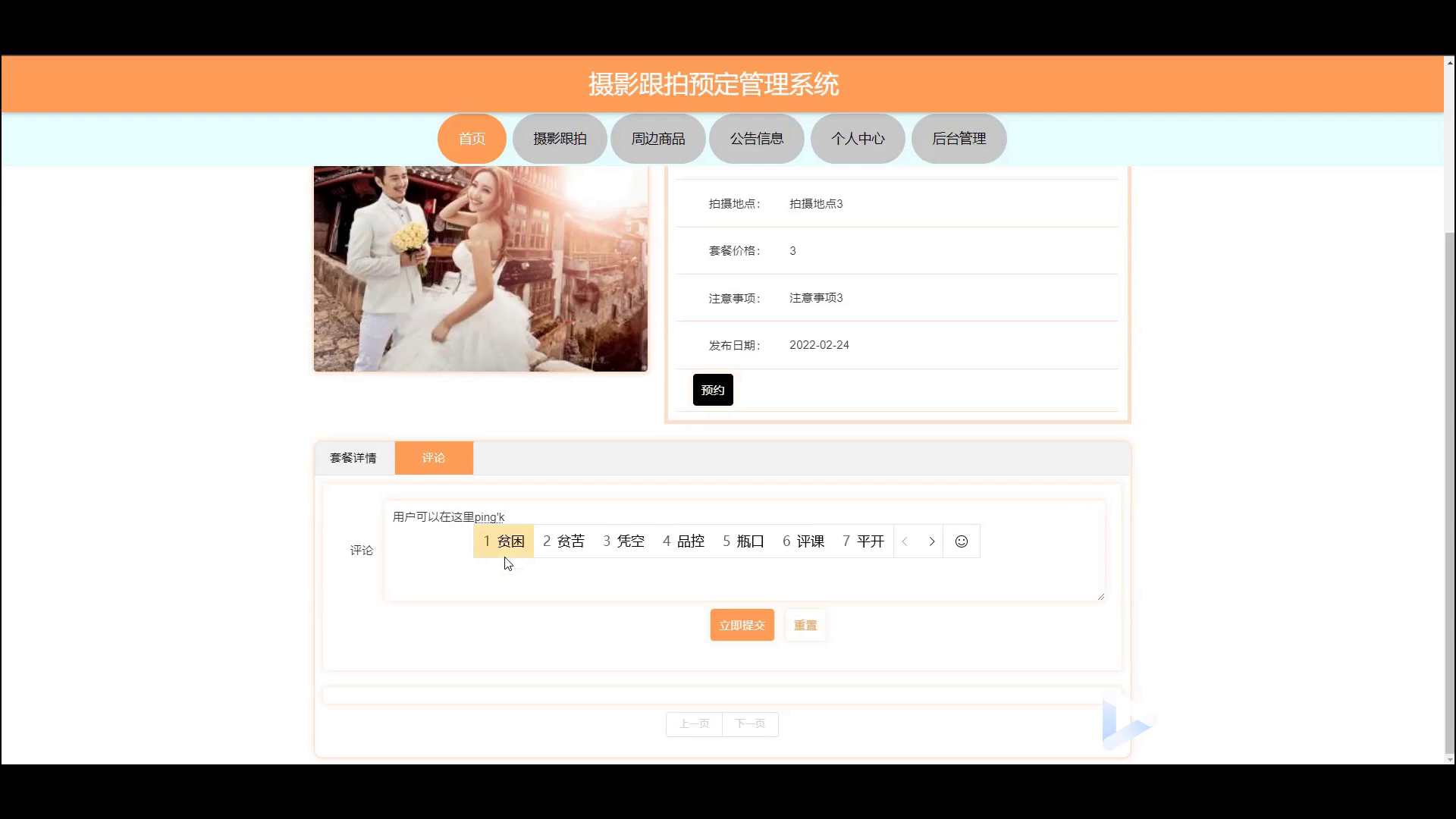Click the scrollbar down arrow
The width and height of the screenshot is (1456, 819).
[1450, 759]
